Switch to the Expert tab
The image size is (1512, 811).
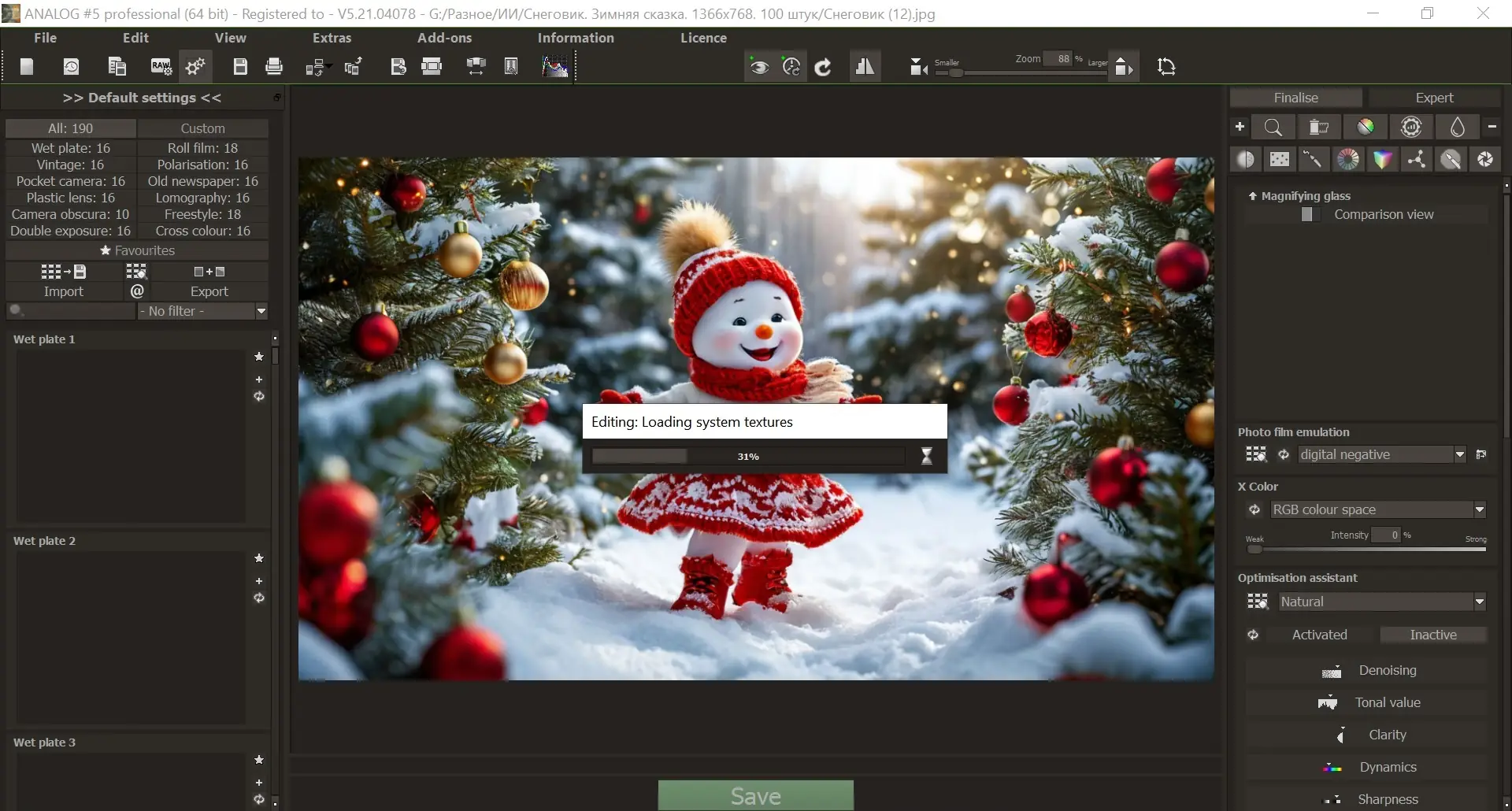(x=1434, y=97)
